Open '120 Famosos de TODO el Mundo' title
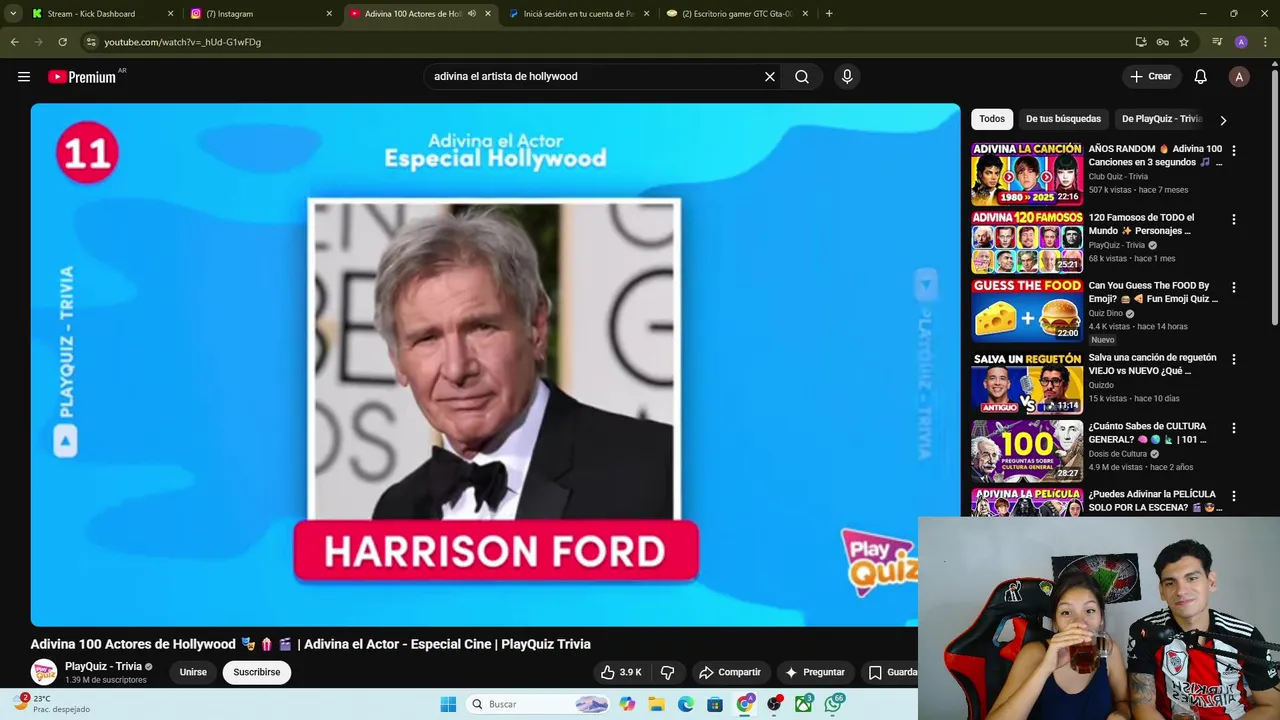The image size is (1280, 720). (1141, 224)
